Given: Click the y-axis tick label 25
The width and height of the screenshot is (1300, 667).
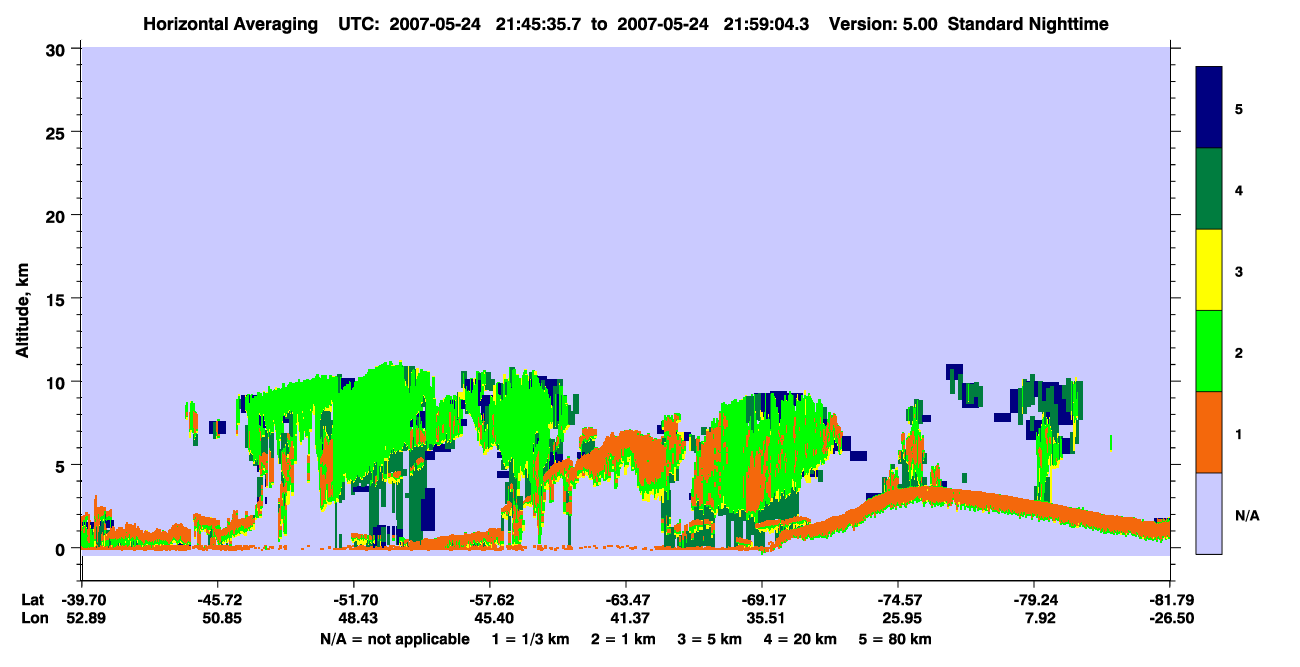Looking at the screenshot, I should 58,132.
